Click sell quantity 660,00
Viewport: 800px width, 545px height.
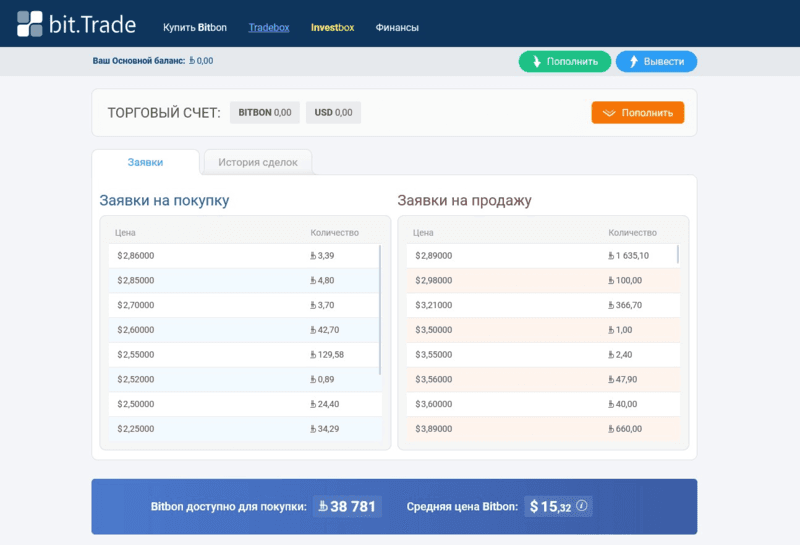coord(625,429)
